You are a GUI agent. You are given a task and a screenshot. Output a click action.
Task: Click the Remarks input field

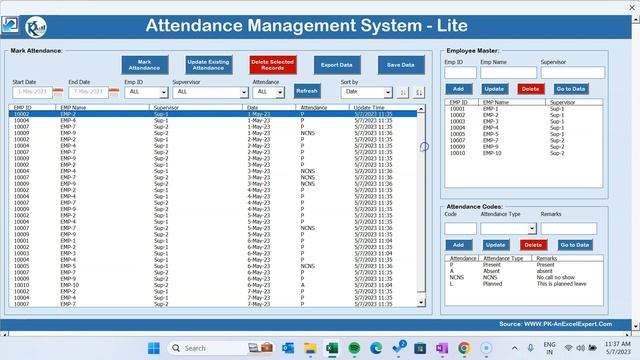569,229
